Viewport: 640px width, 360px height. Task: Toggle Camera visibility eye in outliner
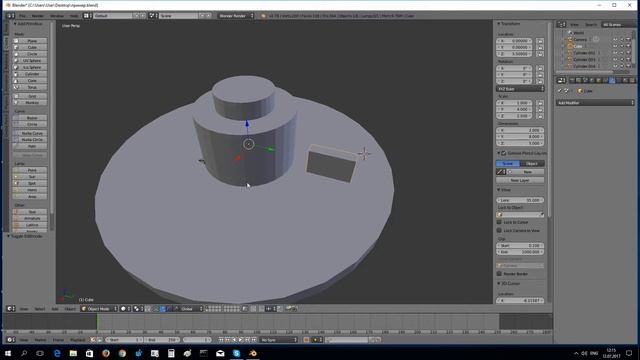(615, 40)
